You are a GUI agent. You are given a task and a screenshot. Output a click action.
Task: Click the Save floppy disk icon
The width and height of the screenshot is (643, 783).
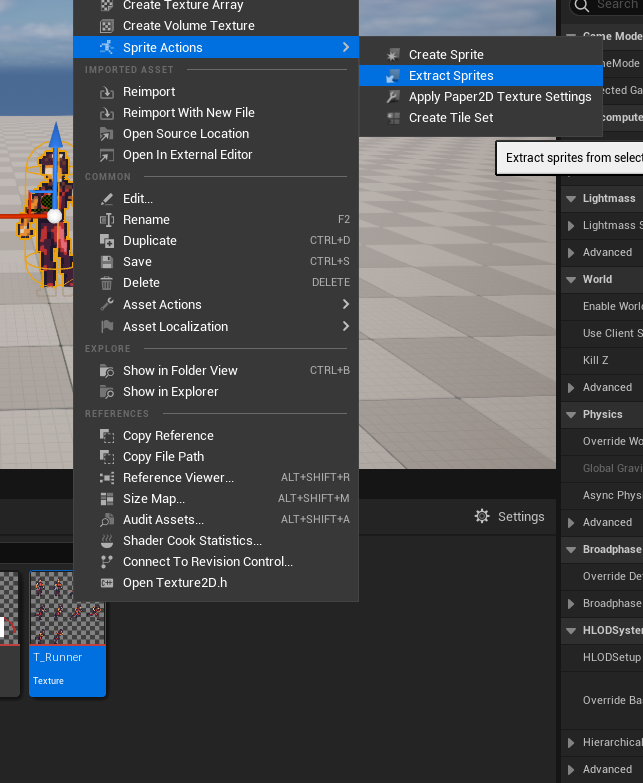coord(107,262)
